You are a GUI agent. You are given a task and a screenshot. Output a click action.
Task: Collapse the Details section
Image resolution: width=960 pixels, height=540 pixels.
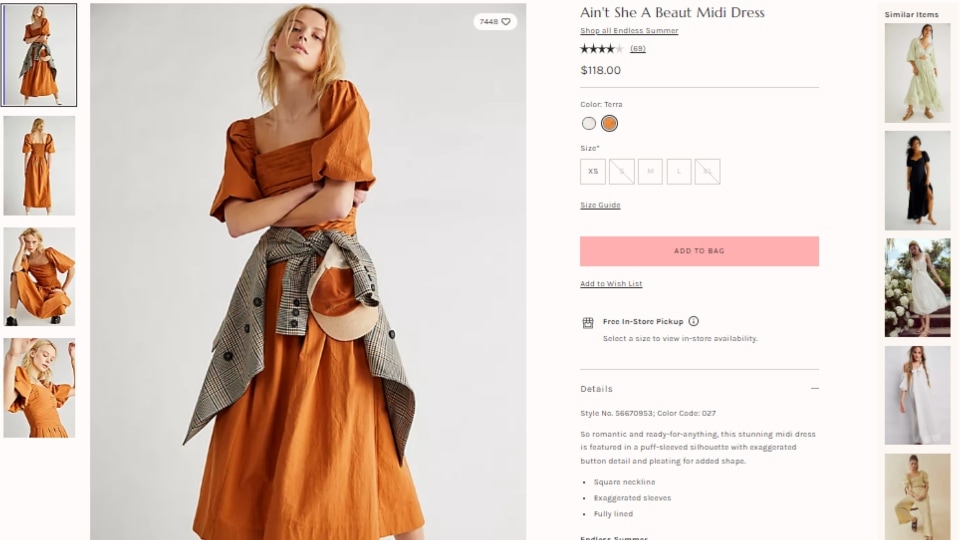click(814, 388)
